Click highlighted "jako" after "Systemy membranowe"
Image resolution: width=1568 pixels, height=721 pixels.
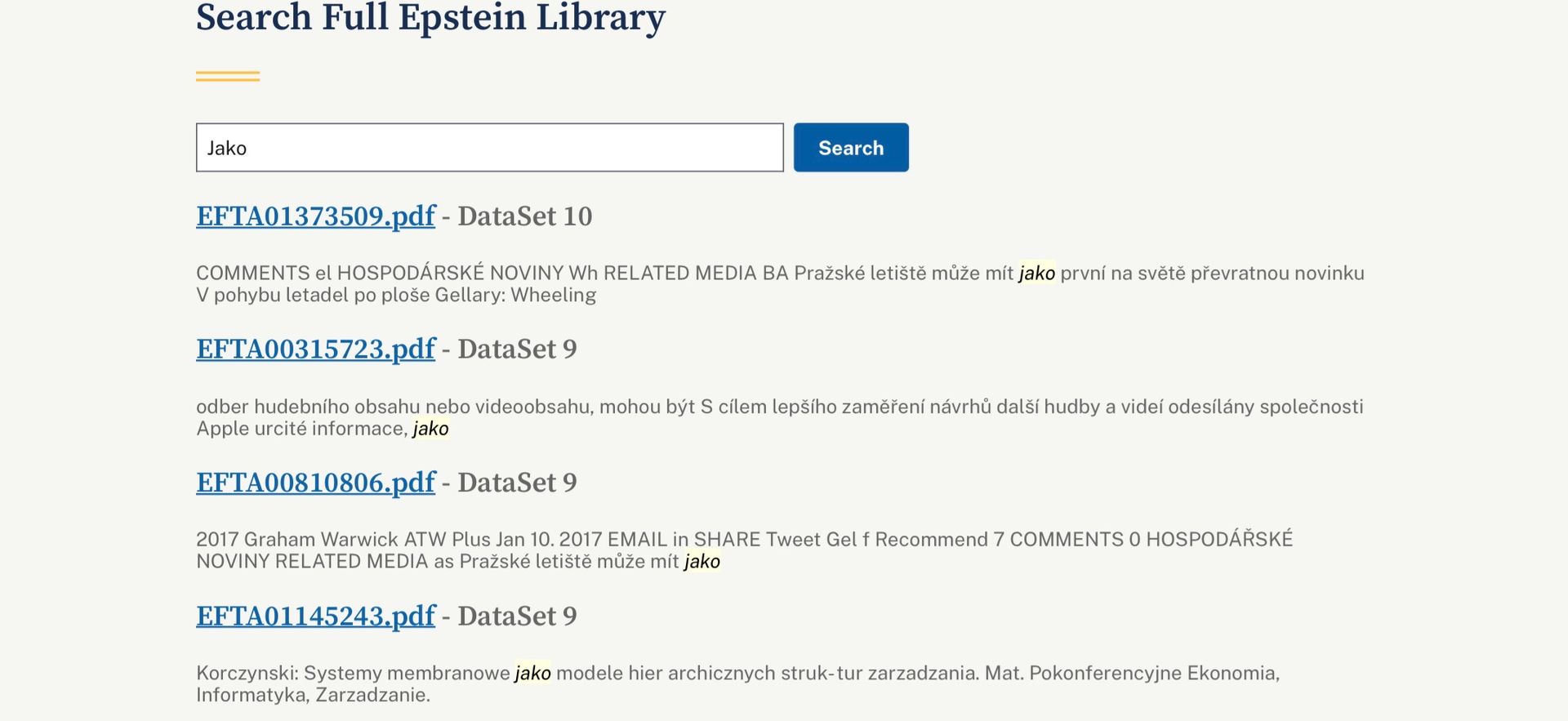(532, 674)
